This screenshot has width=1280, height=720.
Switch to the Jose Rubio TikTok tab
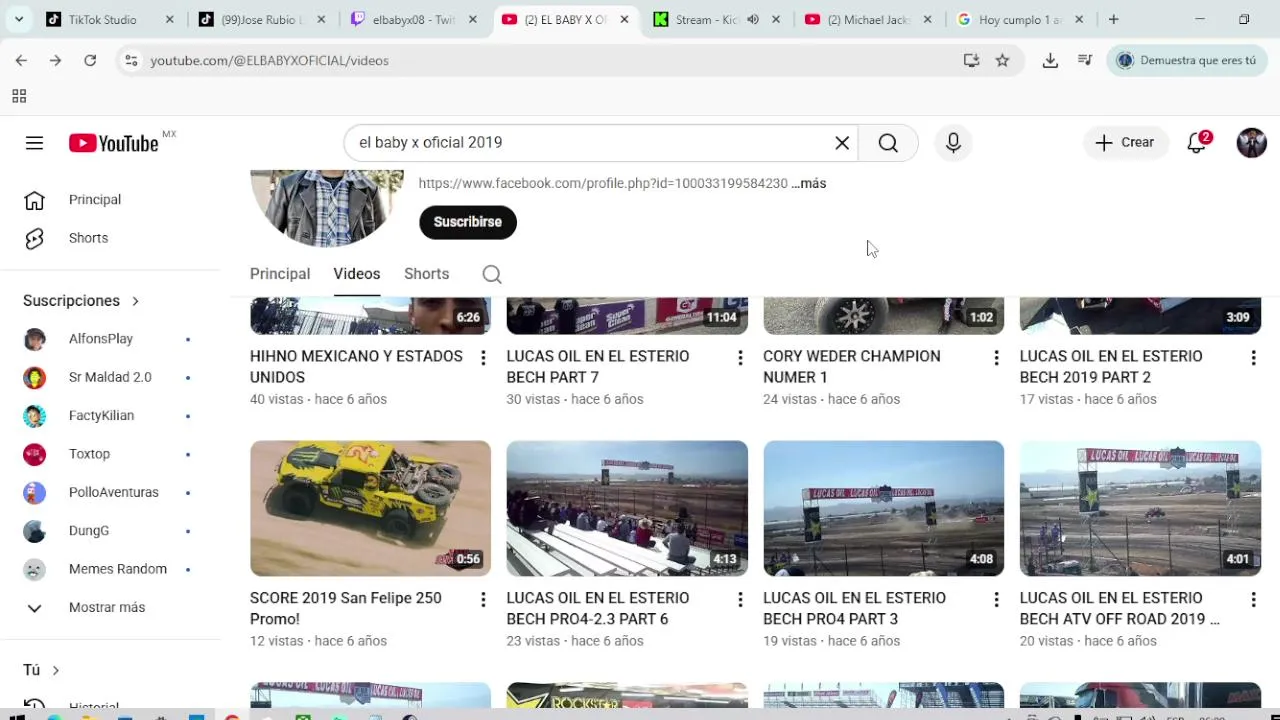tap(262, 19)
